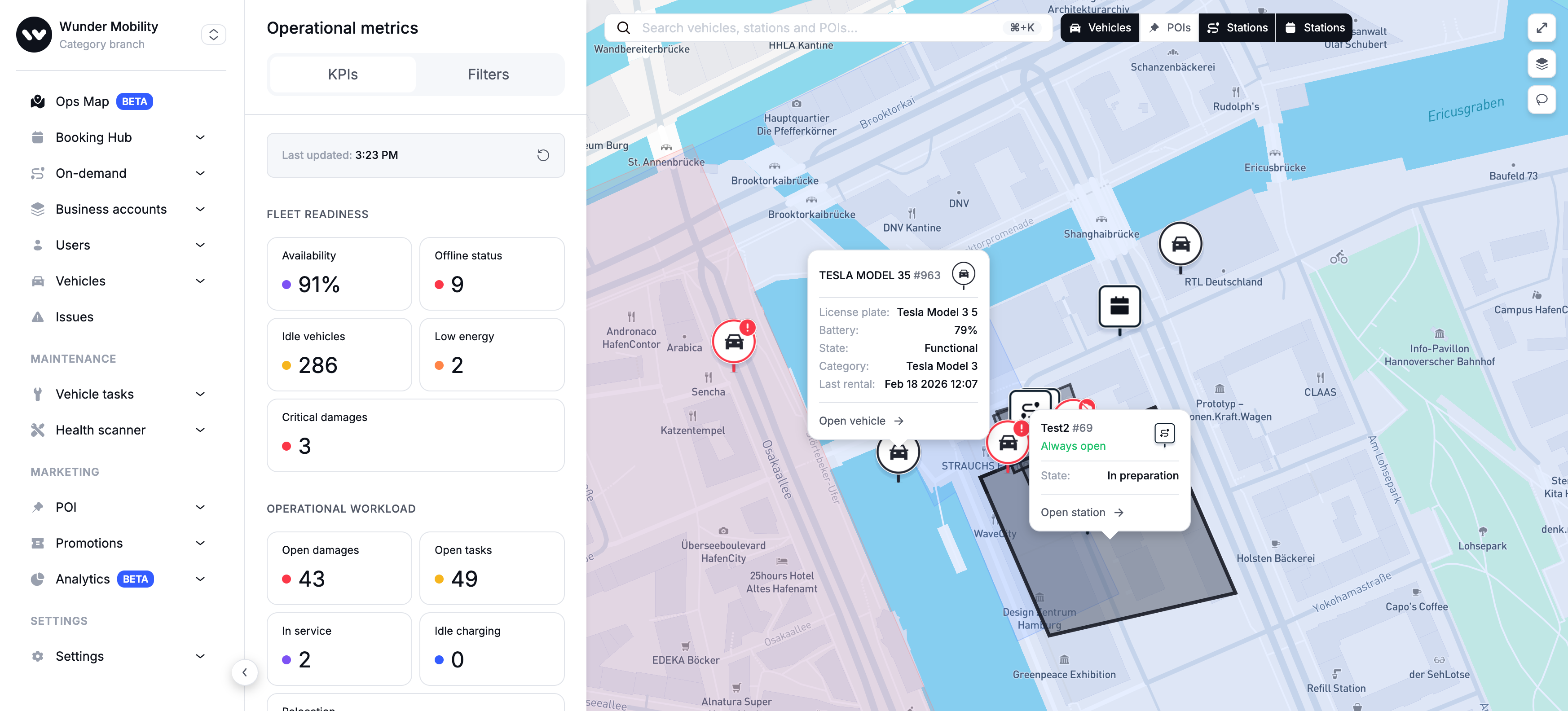Image resolution: width=1568 pixels, height=711 pixels.
Task: Switch to the Filters tab
Action: 488,74
